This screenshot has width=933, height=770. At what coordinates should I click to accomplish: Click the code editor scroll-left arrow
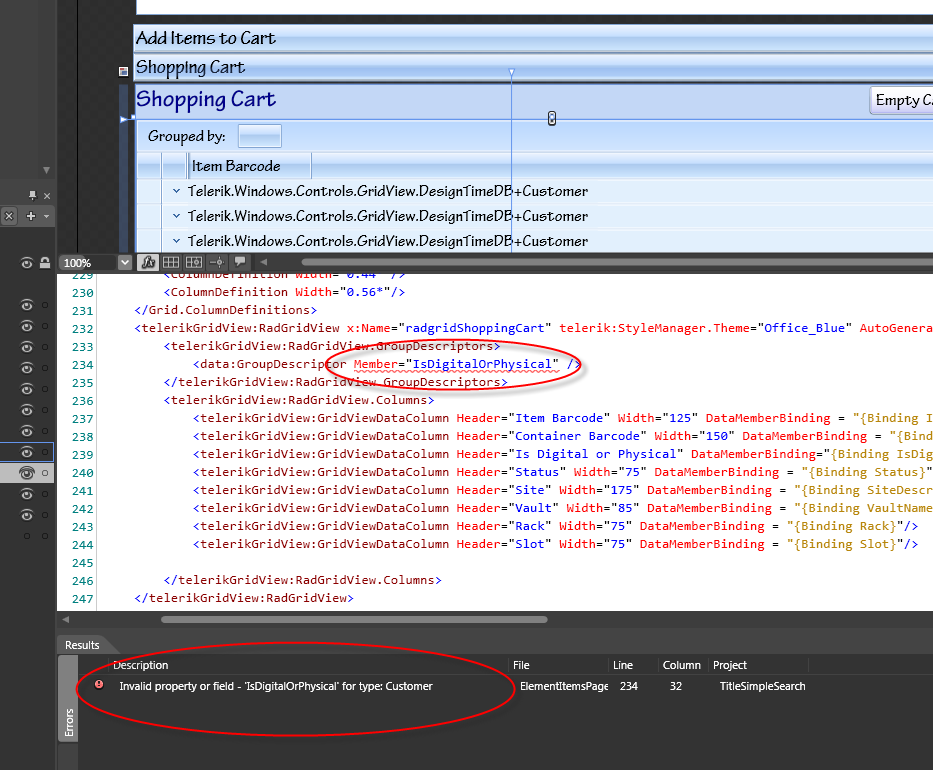coord(65,619)
